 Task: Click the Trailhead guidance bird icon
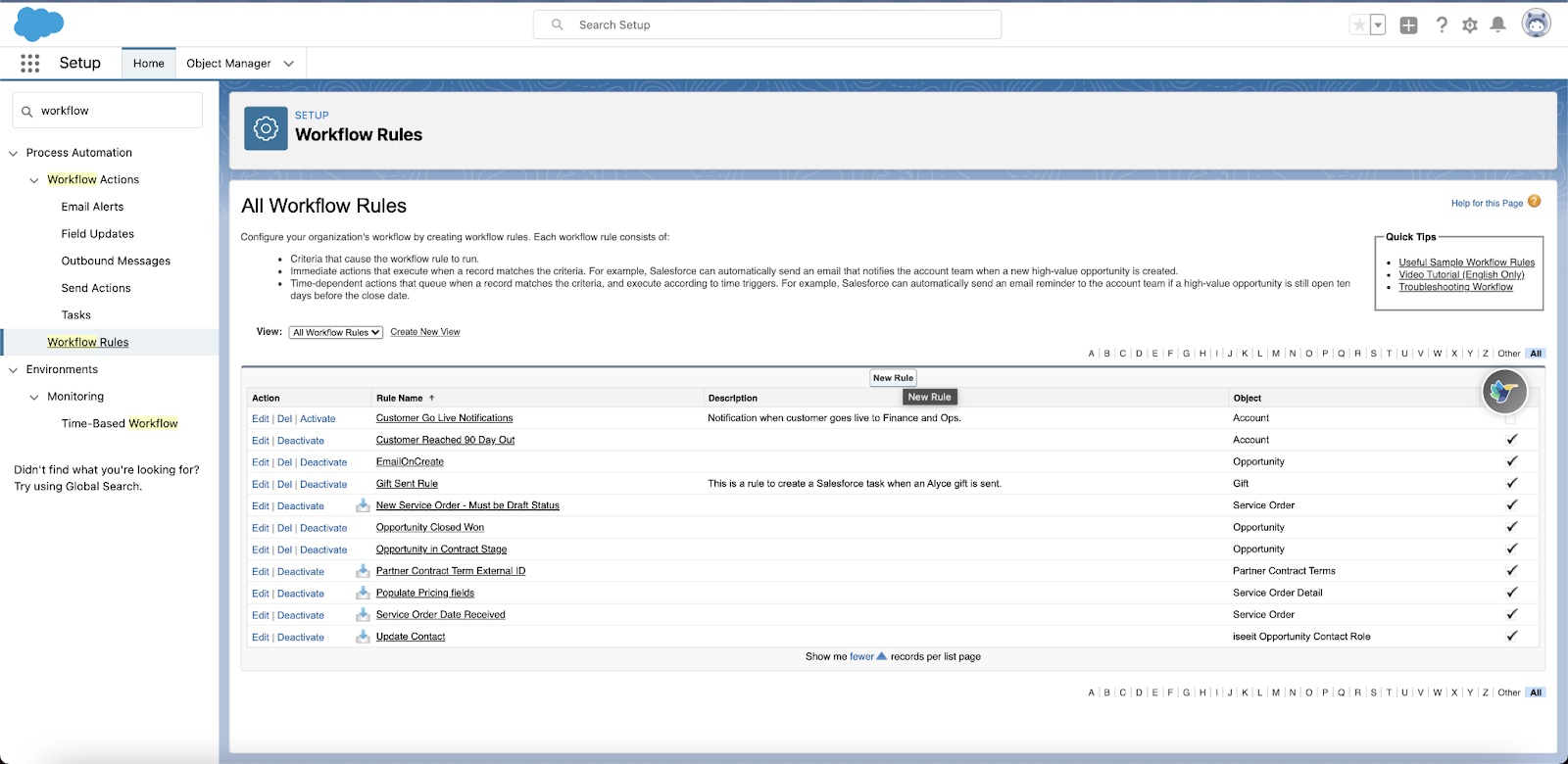point(1504,392)
